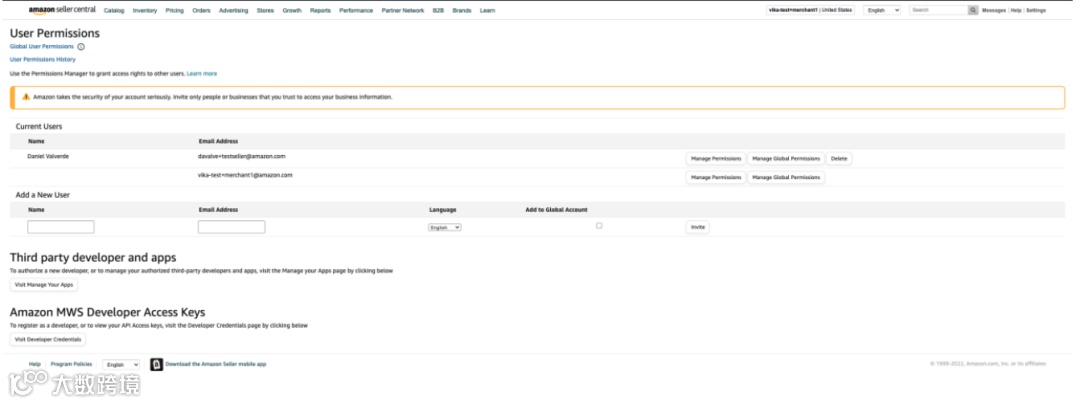Screen dimensions: 1080x404
Task: Focus the new user Name field
Action: coord(61,227)
